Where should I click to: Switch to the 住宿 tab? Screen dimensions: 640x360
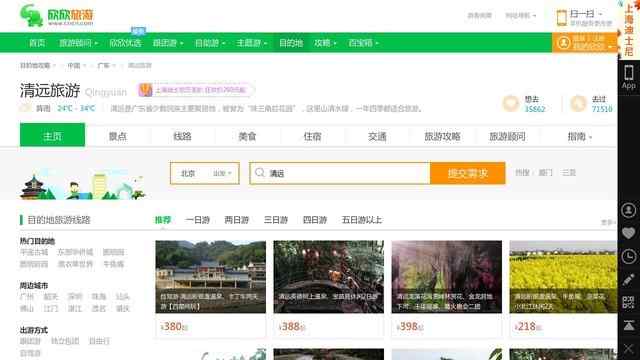tap(312, 136)
